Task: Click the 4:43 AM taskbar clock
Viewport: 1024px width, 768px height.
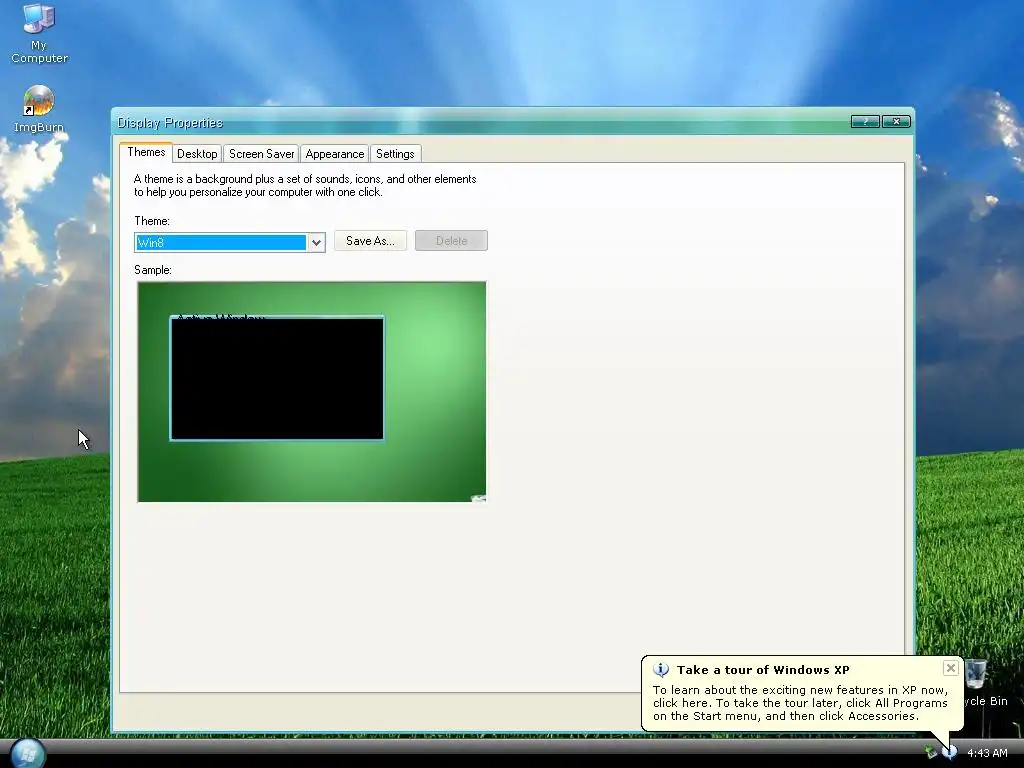Action: pyautogui.click(x=987, y=753)
